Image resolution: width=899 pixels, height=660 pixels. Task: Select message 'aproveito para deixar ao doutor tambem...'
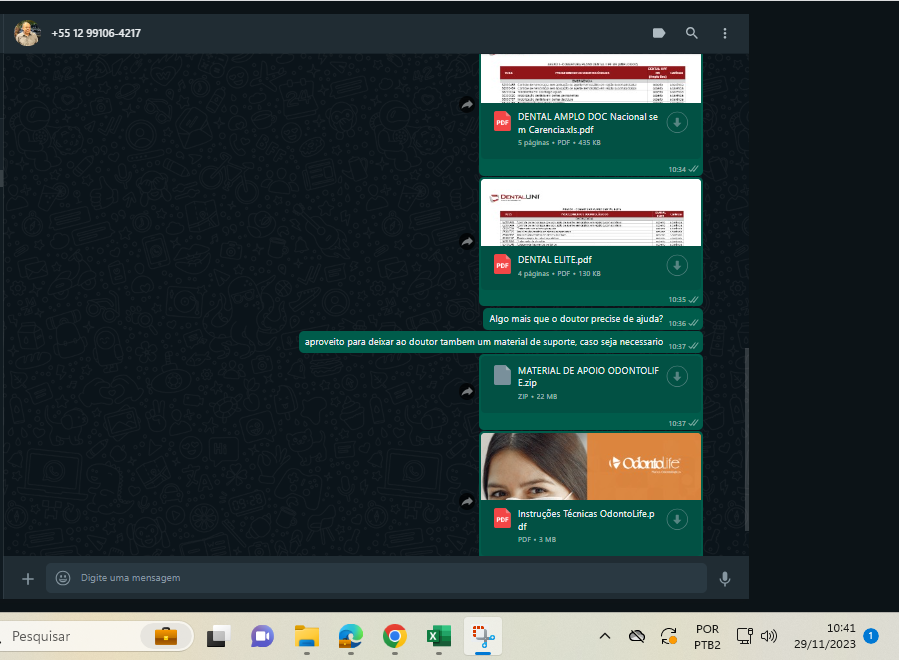501,342
